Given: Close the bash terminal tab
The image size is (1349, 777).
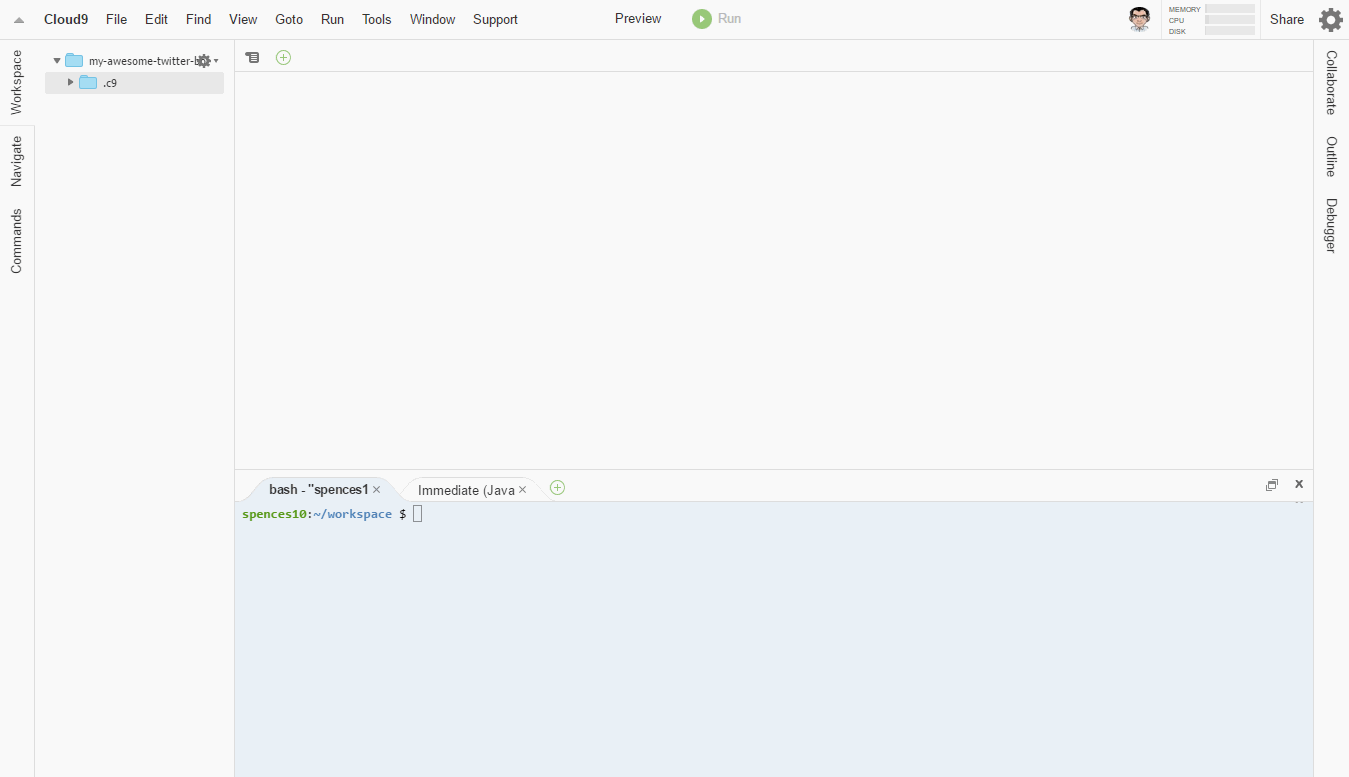Looking at the screenshot, I should (x=376, y=490).
